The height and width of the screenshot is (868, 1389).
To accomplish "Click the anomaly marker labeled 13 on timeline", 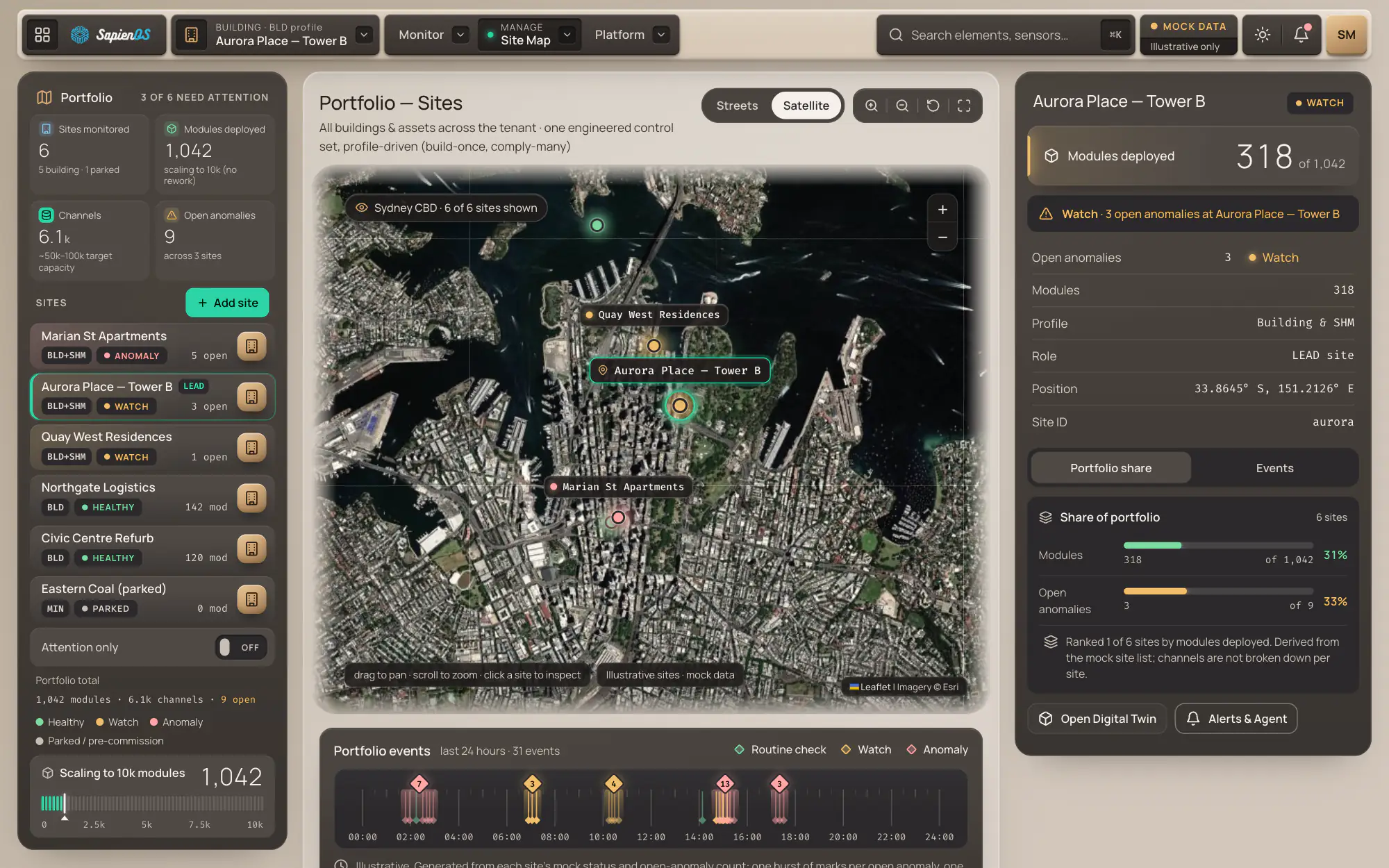I will 725,784.
